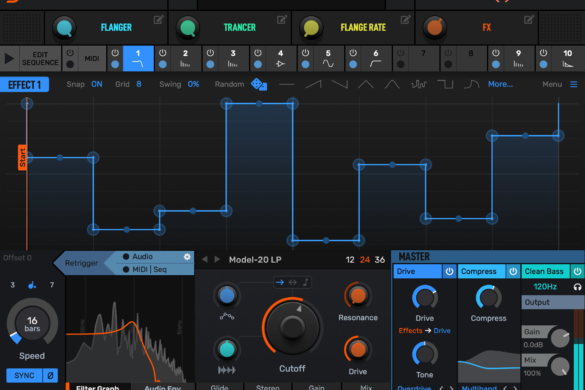Click the sequence arrows icon under teal knob

(x=227, y=370)
